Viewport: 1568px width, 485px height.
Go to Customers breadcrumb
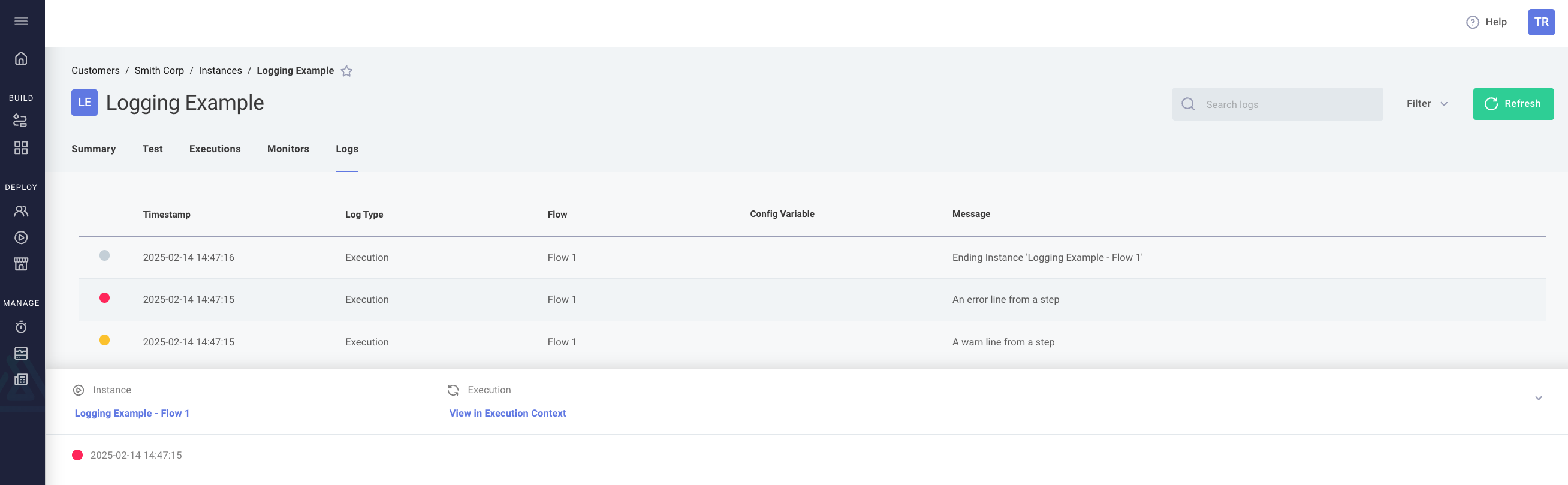point(95,71)
